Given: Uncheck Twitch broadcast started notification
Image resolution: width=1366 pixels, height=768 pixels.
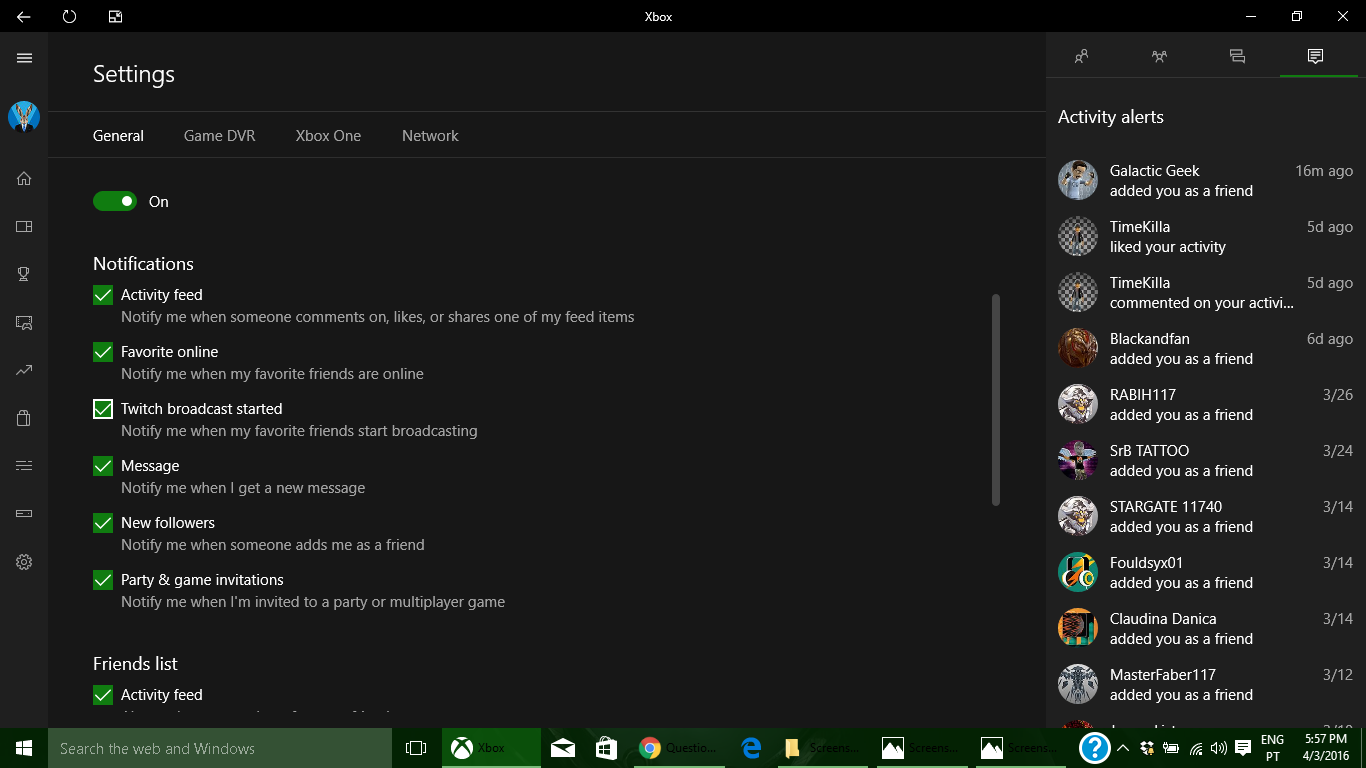Looking at the screenshot, I should point(103,409).
